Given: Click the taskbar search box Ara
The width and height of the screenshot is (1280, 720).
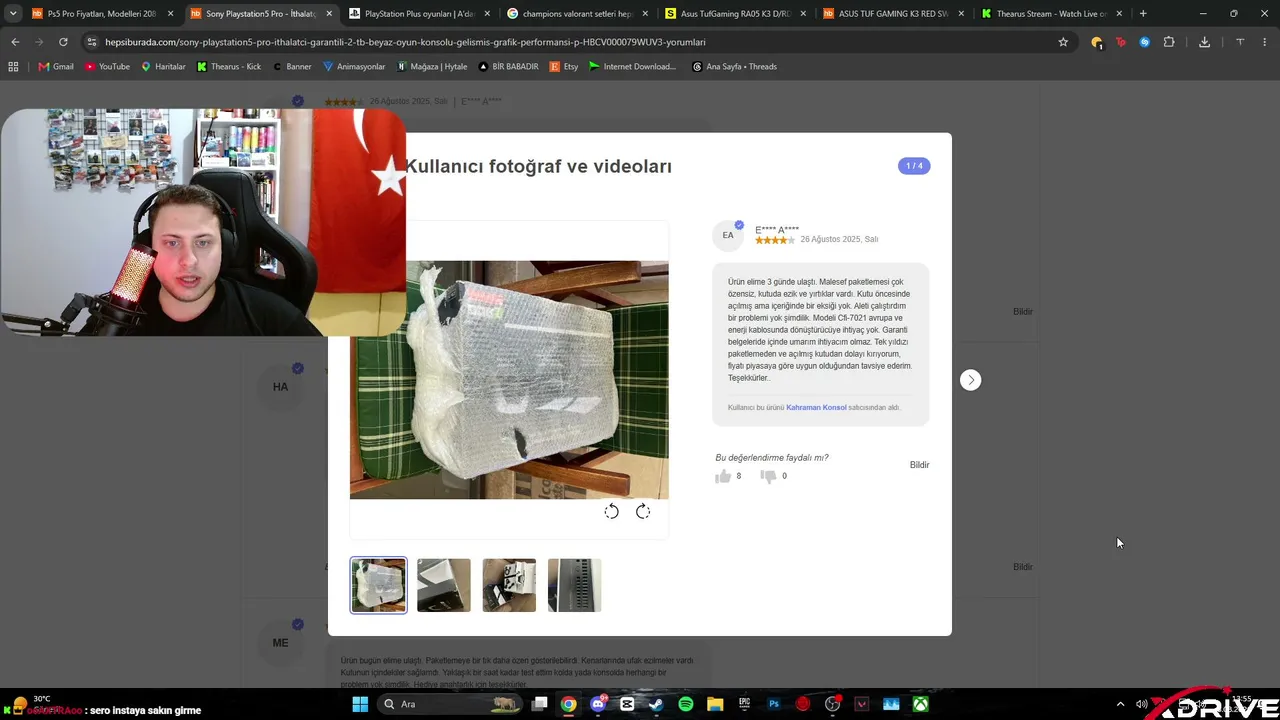Looking at the screenshot, I should [451, 704].
